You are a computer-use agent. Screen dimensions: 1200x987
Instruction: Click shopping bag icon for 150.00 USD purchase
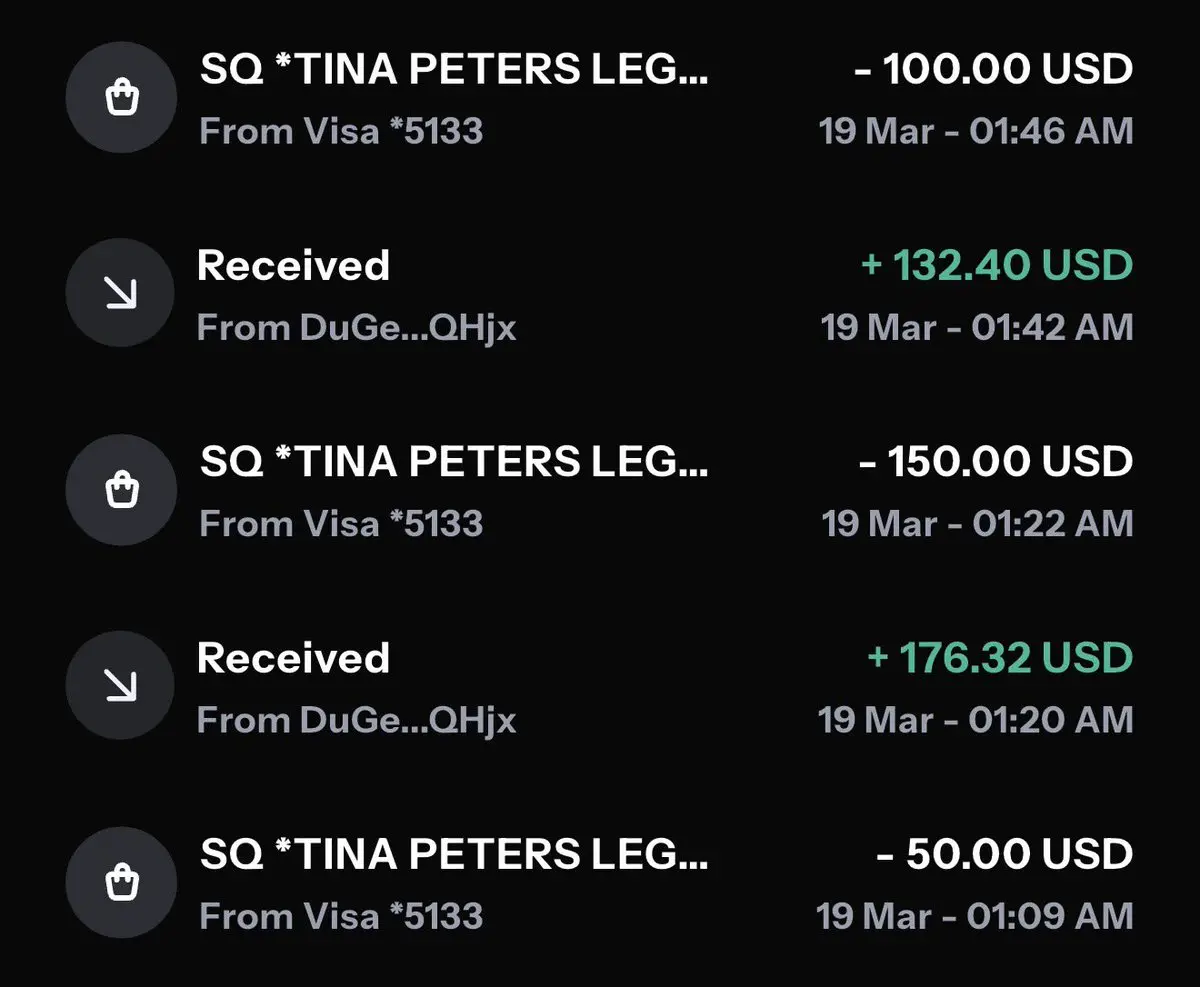(121, 490)
